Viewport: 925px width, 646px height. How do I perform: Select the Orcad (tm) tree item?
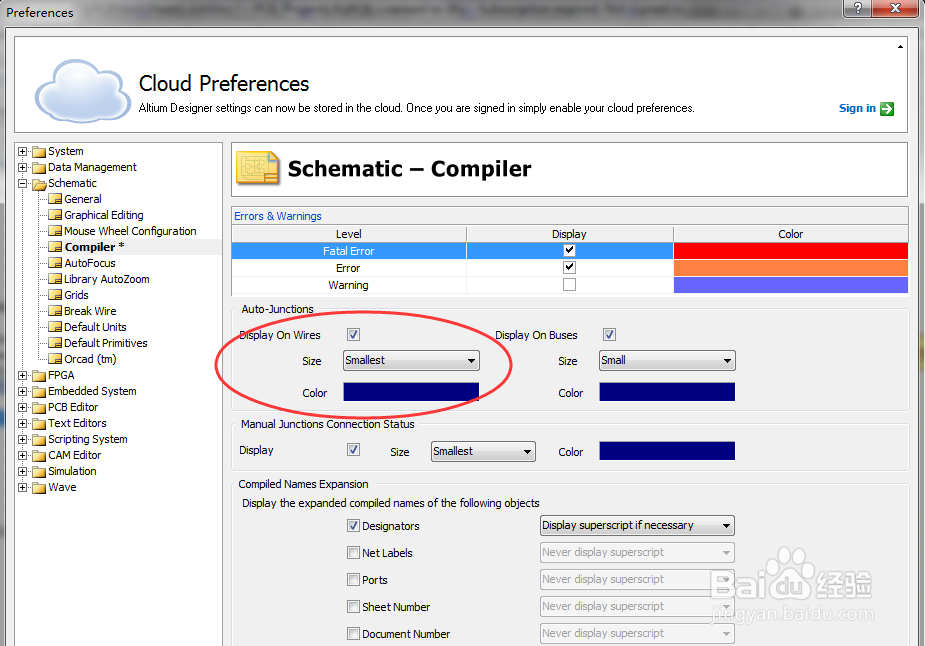point(90,359)
